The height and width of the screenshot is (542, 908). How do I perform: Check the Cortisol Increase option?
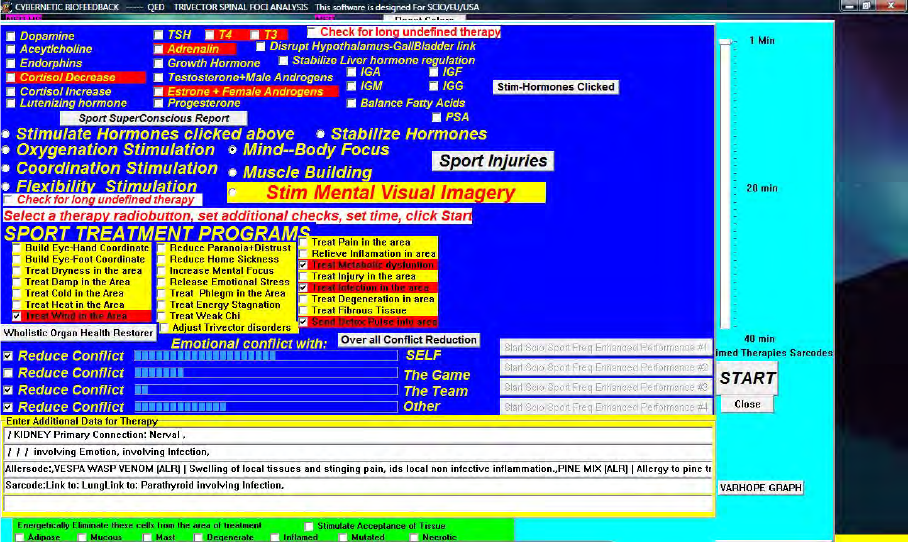pos(10,91)
